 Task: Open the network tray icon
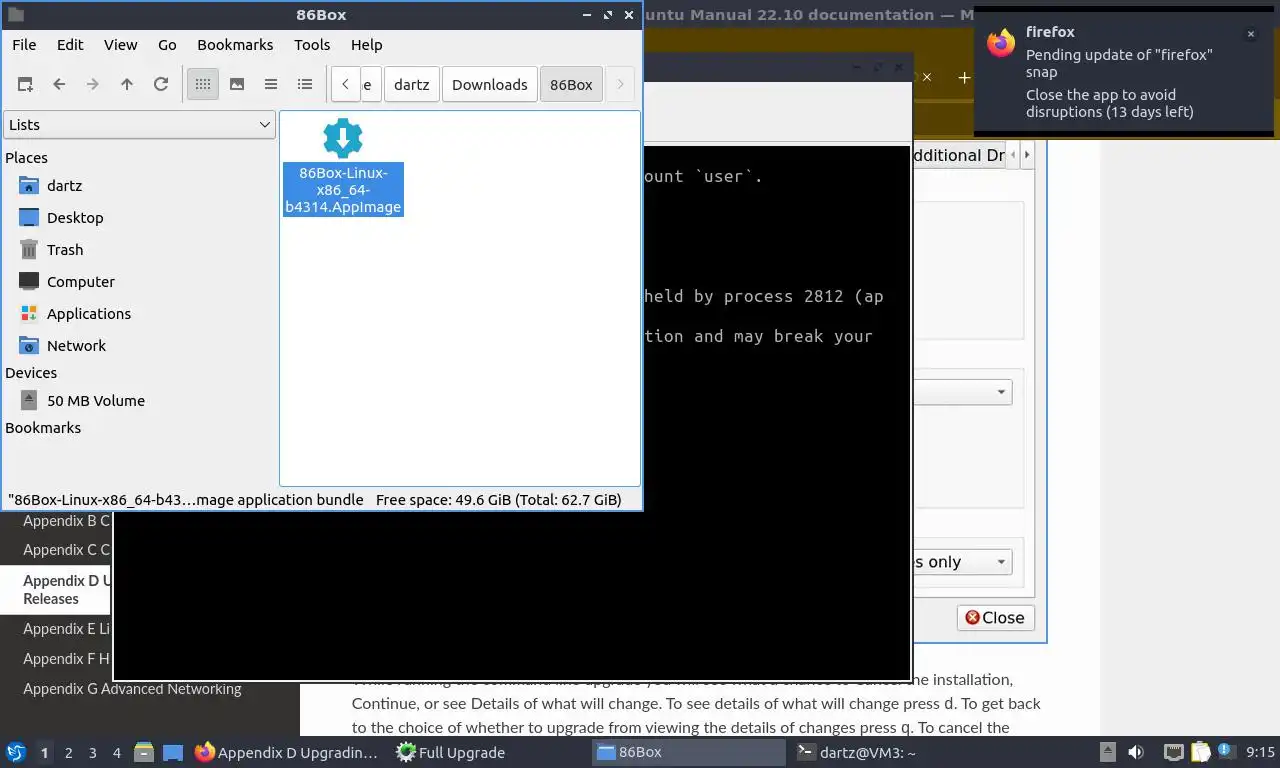click(1173, 752)
